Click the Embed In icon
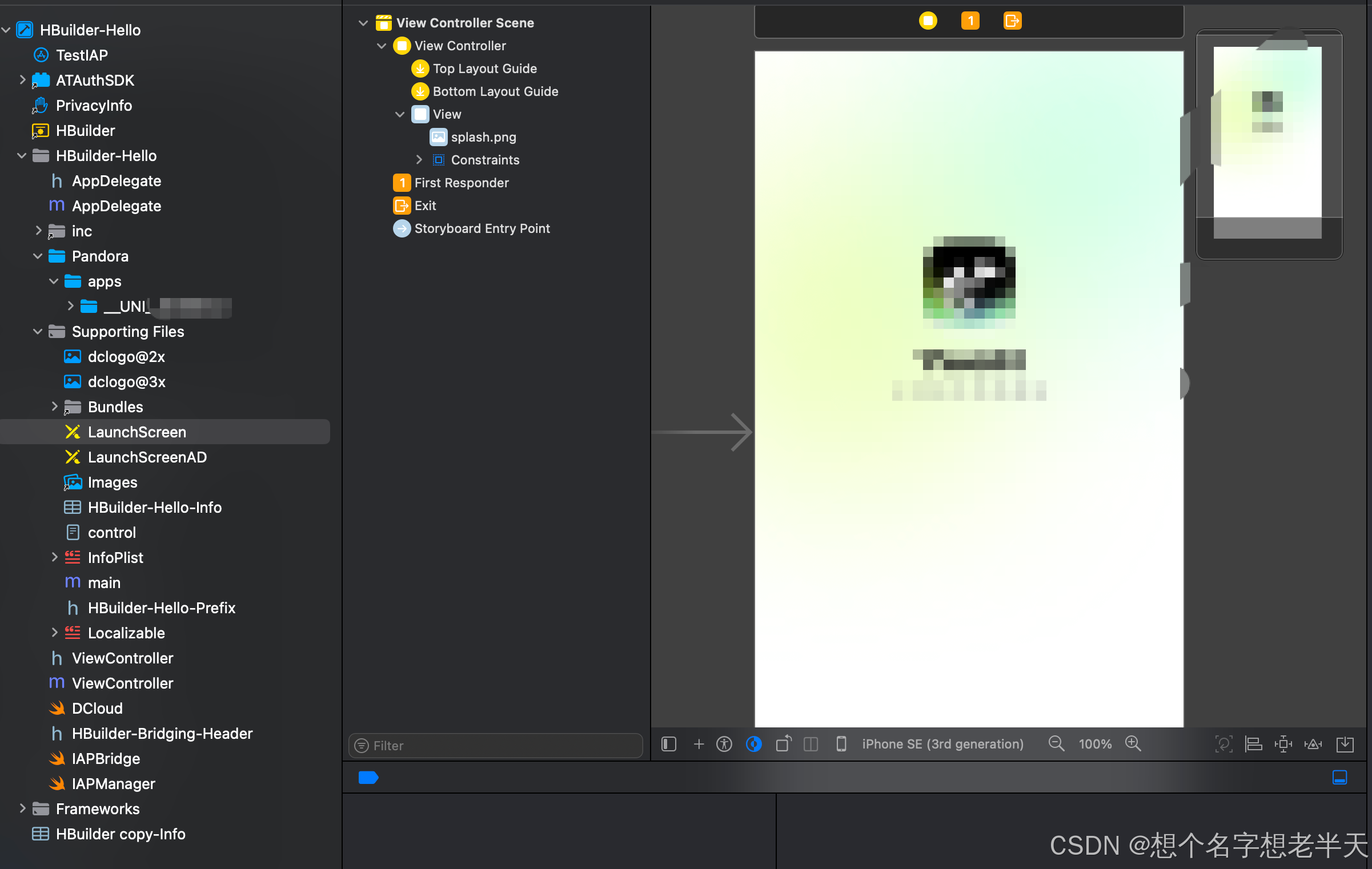This screenshot has height=869, width=1372. click(x=1345, y=744)
